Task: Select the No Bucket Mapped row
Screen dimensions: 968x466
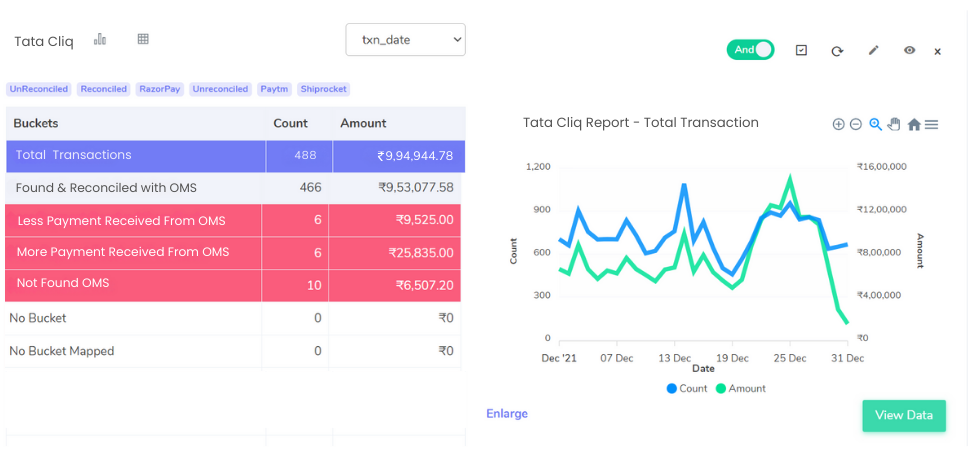Action: point(233,351)
